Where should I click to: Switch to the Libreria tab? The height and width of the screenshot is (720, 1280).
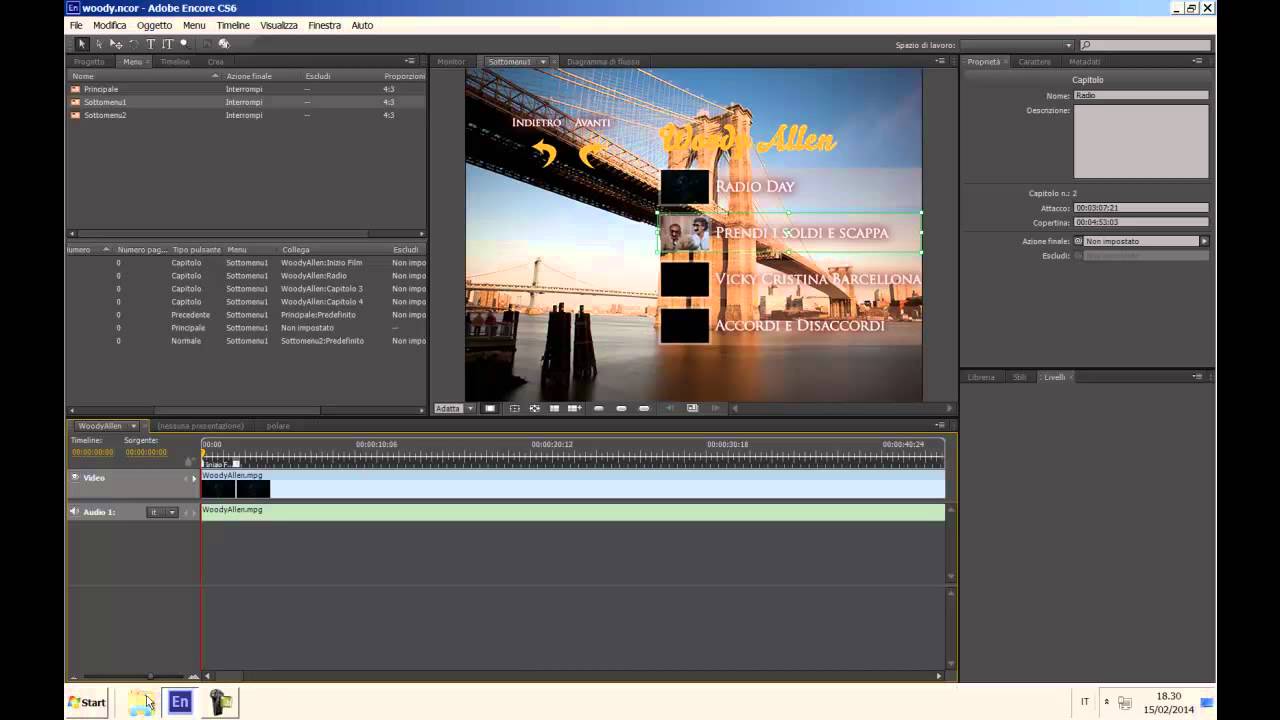pos(981,377)
